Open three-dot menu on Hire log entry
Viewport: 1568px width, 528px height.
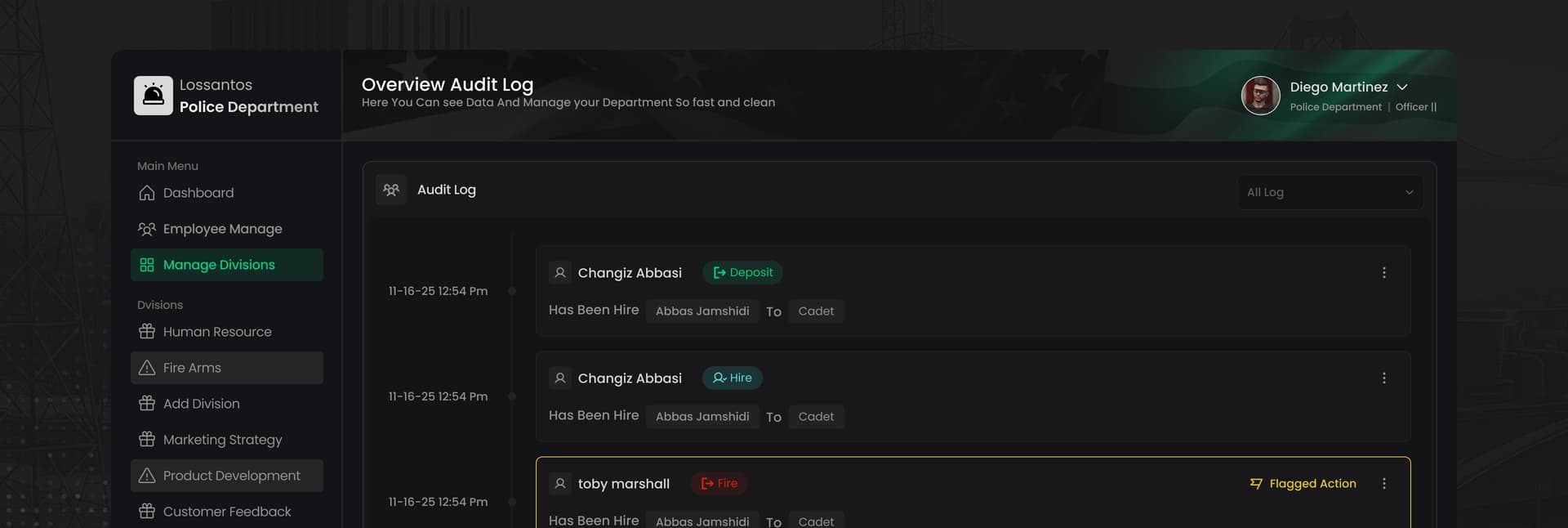coord(1383,378)
